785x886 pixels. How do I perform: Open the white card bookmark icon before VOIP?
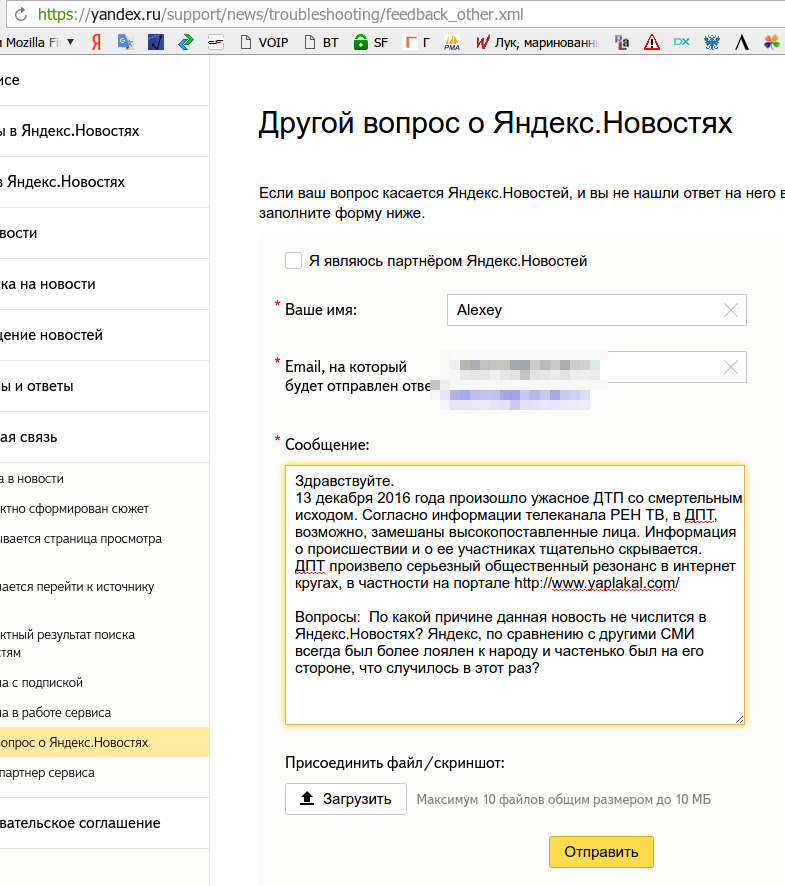point(215,42)
